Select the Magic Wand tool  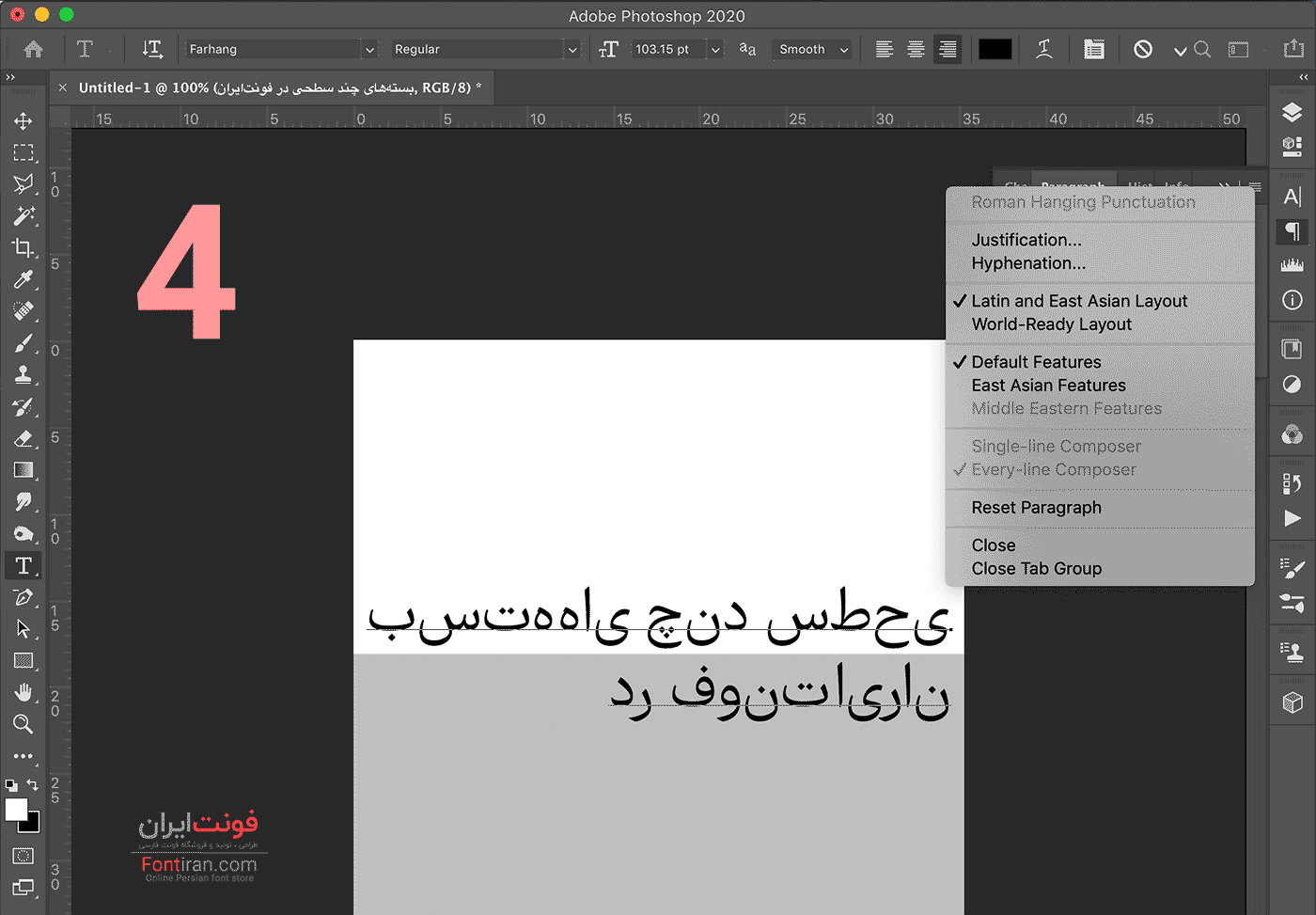point(23,216)
